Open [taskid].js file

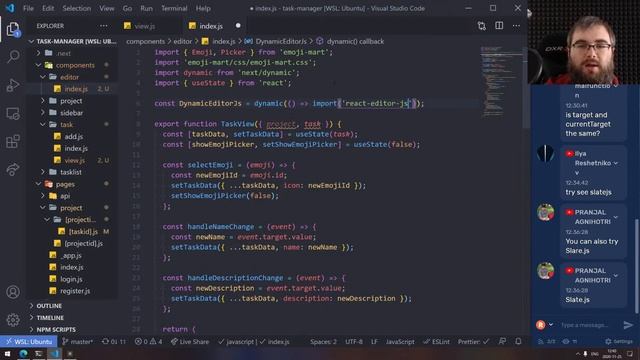83,231
